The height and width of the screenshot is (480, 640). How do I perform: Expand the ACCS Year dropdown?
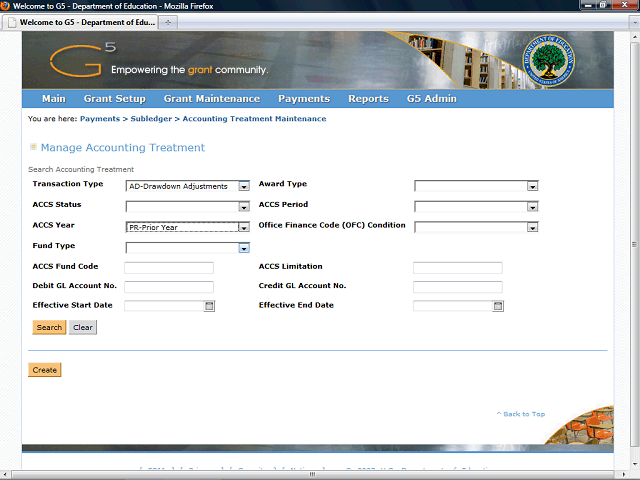pyautogui.click(x=244, y=227)
